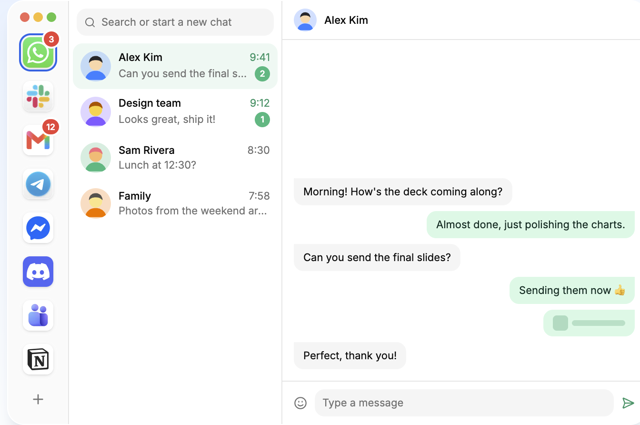Click message "Almost done, just polishing the charts."
Image resolution: width=640 pixels, height=425 pixels.
coord(531,224)
